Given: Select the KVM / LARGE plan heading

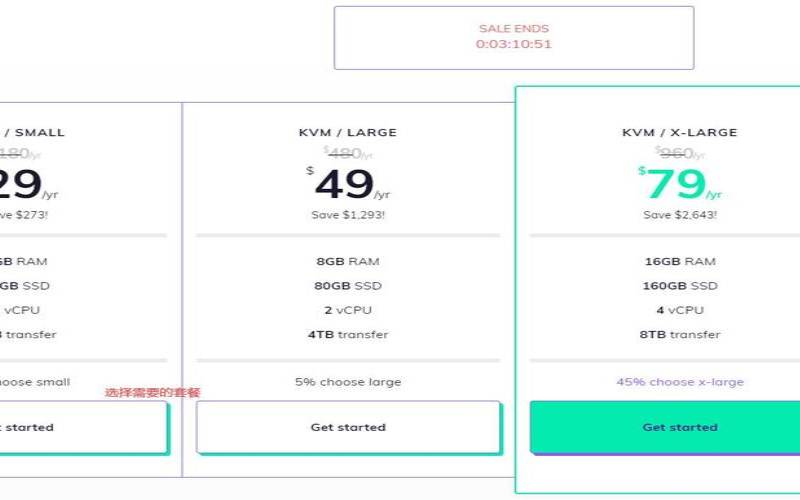Looking at the screenshot, I should (x=348, y=132).
